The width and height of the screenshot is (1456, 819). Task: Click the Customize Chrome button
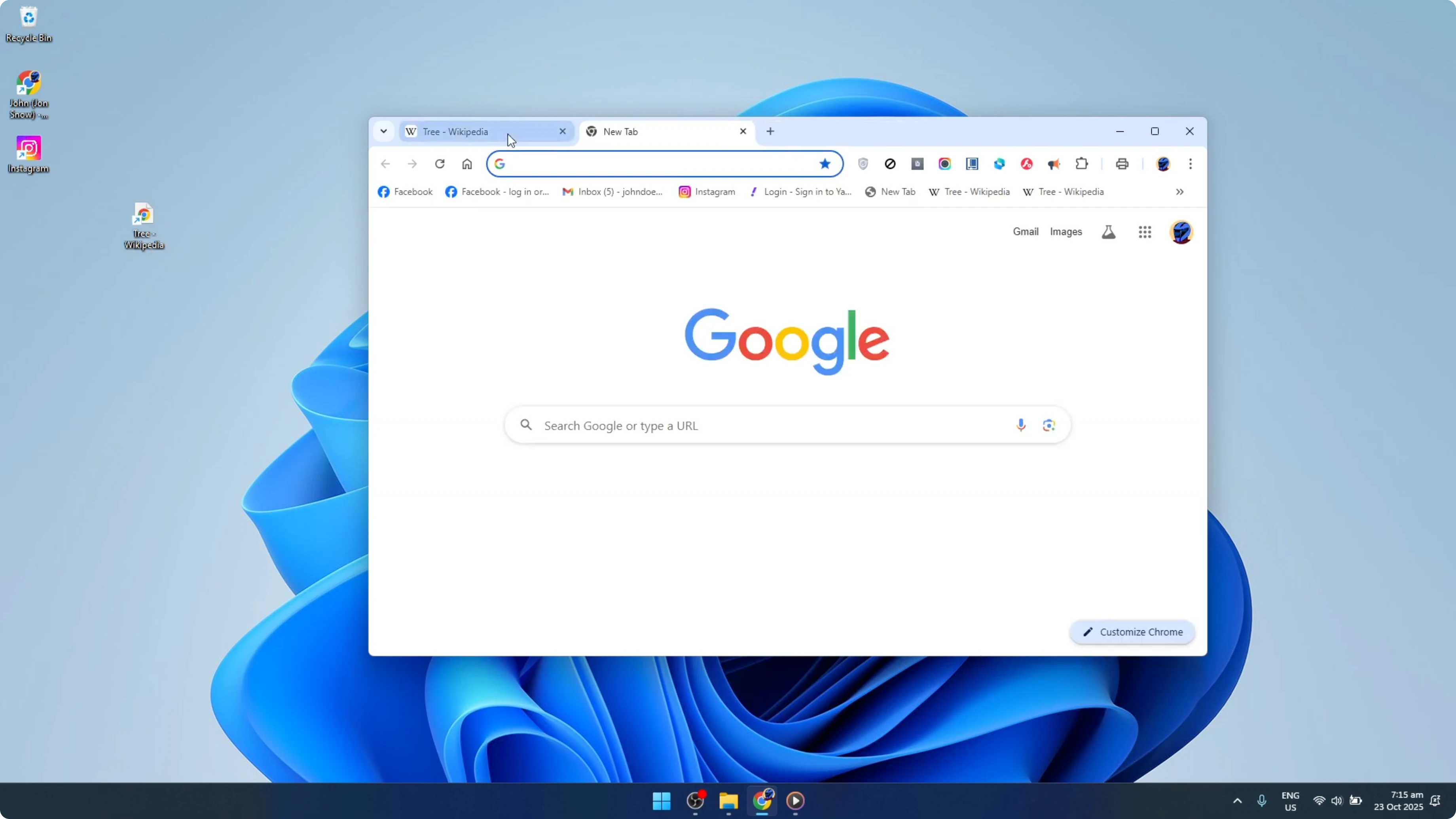[1132, 632]
